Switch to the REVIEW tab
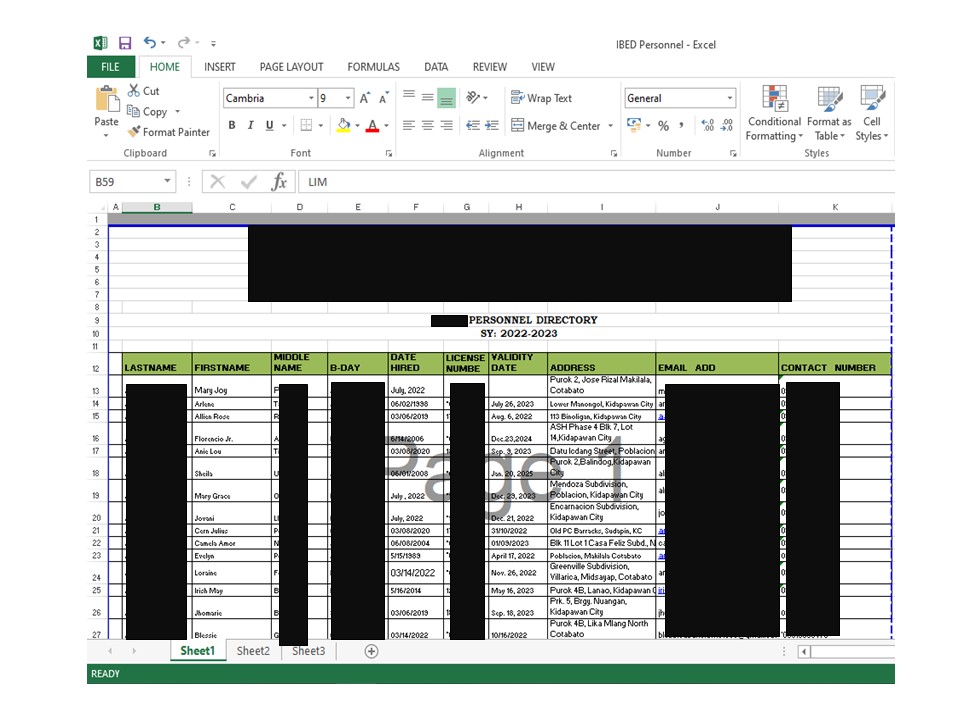The width and height of the screenshot is (960, 720). (x=490, y=67)
